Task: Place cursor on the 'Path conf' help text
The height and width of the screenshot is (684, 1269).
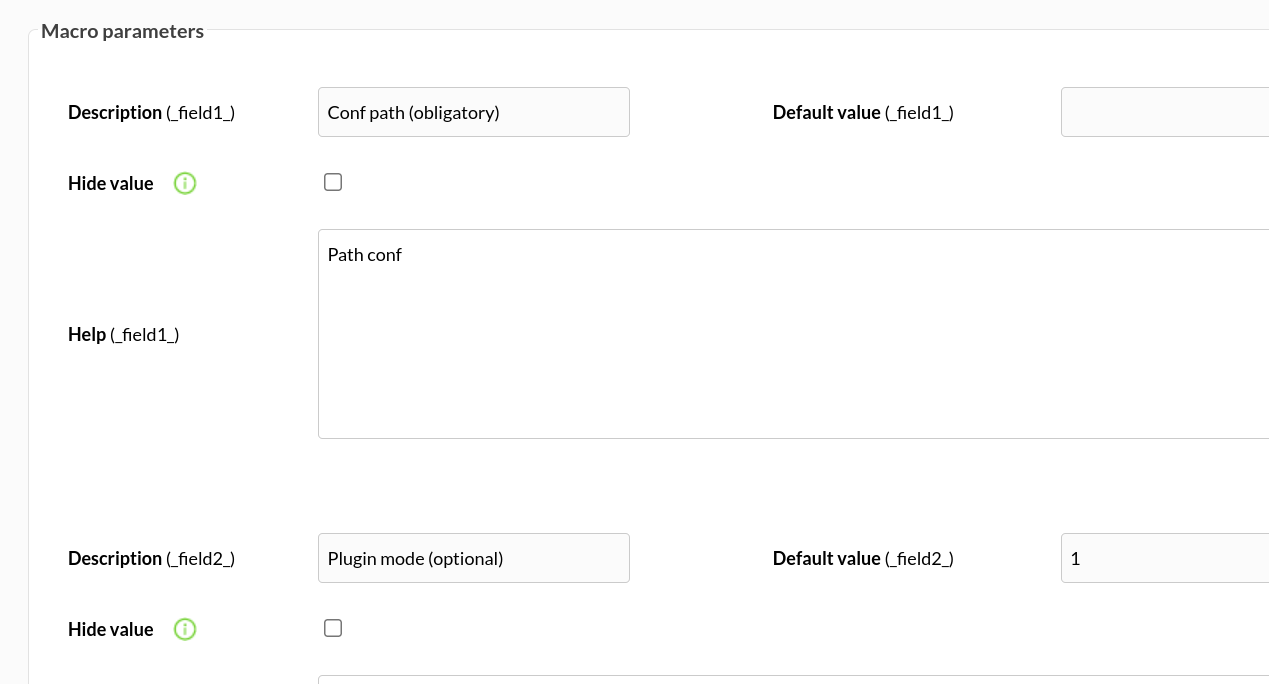Action: (364, 255)
